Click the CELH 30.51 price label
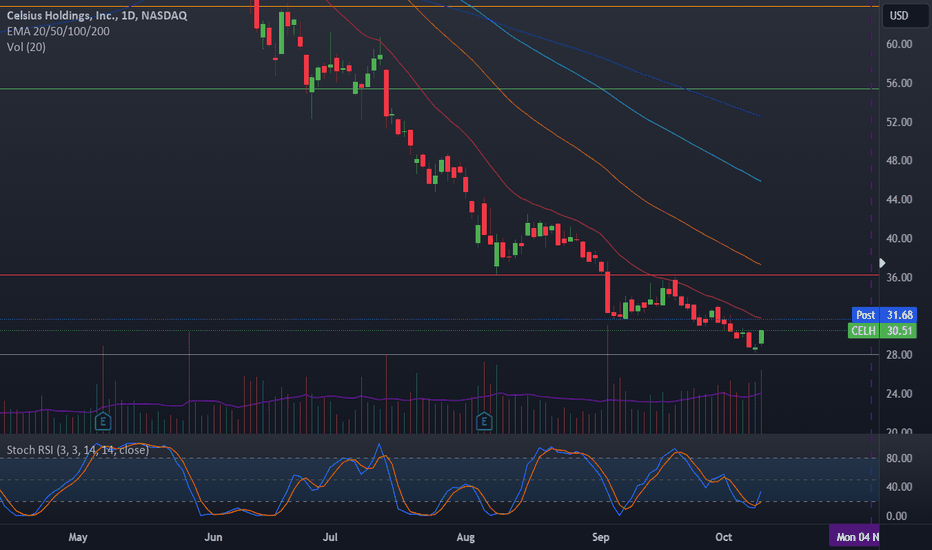 (883, 331)
